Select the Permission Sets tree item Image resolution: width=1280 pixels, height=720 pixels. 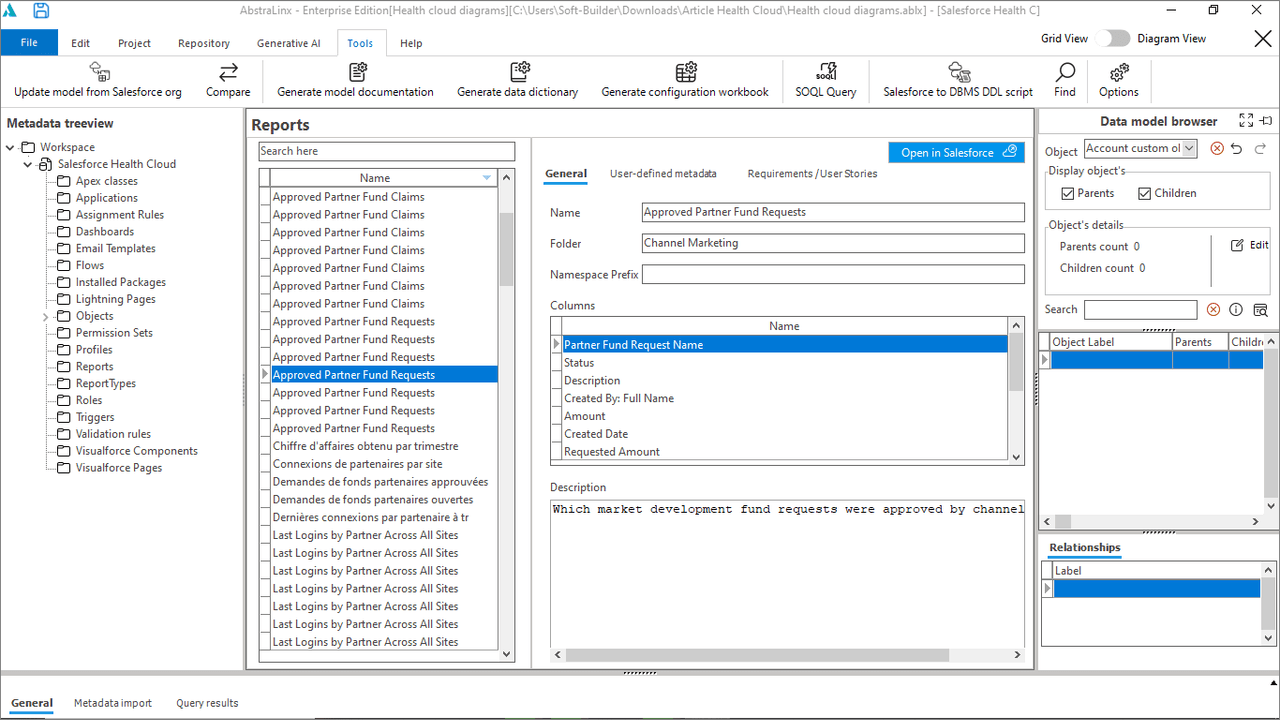[x=114, y=332]
